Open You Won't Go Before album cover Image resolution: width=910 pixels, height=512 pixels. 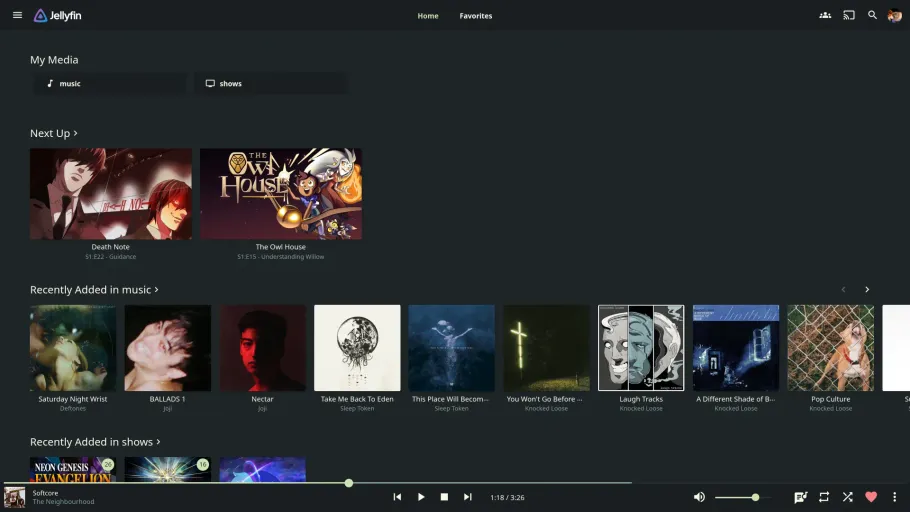[546, 348]
